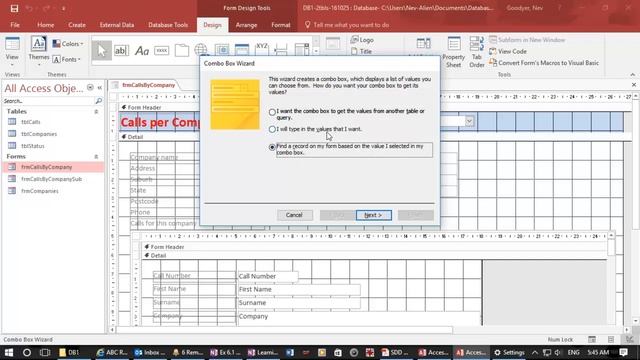640x360 pixels.
Task: Open tblCompanies table in navigation pane
Action: pyautogui.click(x=39, y=134)
